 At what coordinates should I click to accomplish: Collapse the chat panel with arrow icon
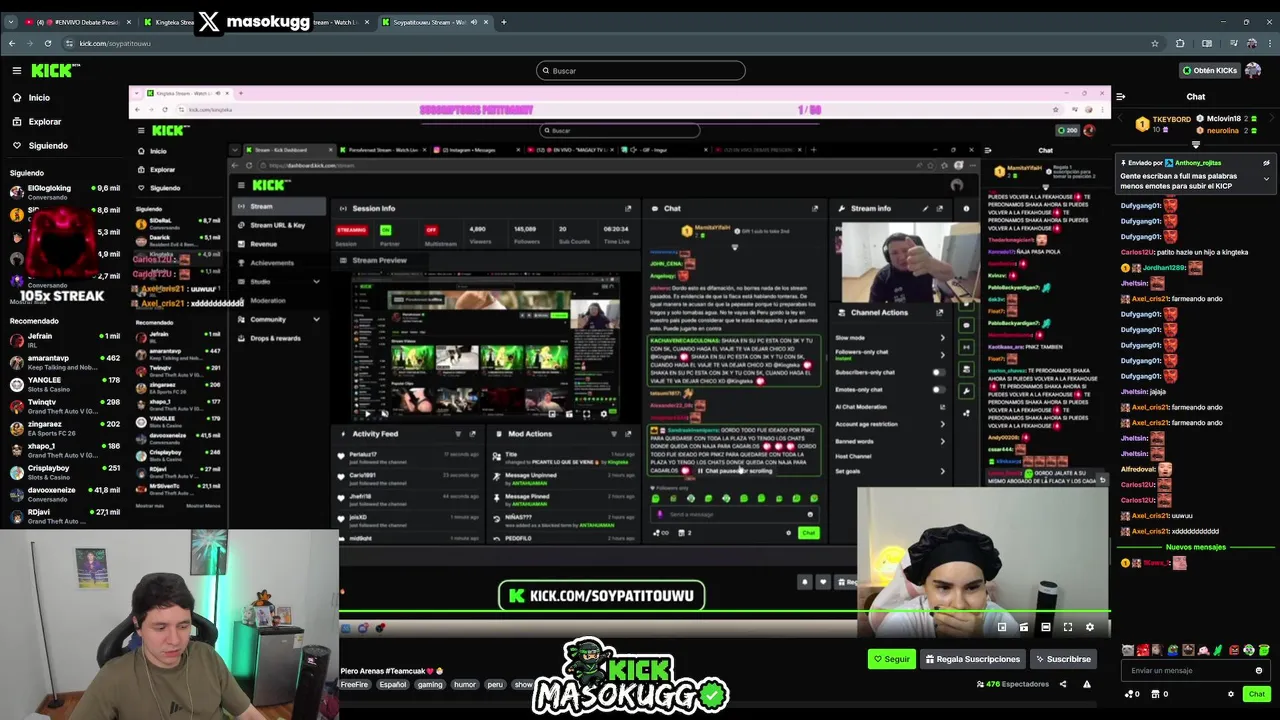(x=1120, y=96)
